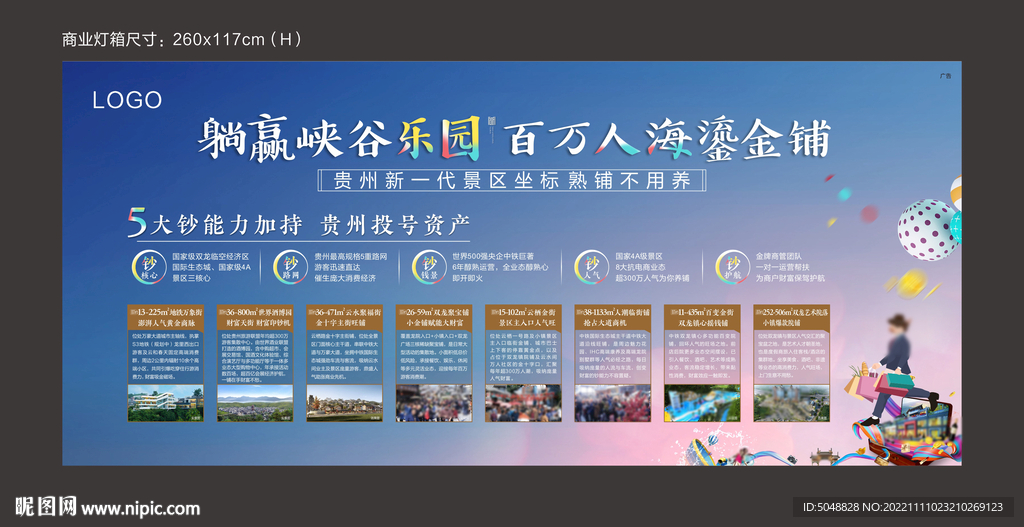Click the 13-225m² 地铁万象街 card header
The image size is (1024, 527).
(x=166, y=317)
